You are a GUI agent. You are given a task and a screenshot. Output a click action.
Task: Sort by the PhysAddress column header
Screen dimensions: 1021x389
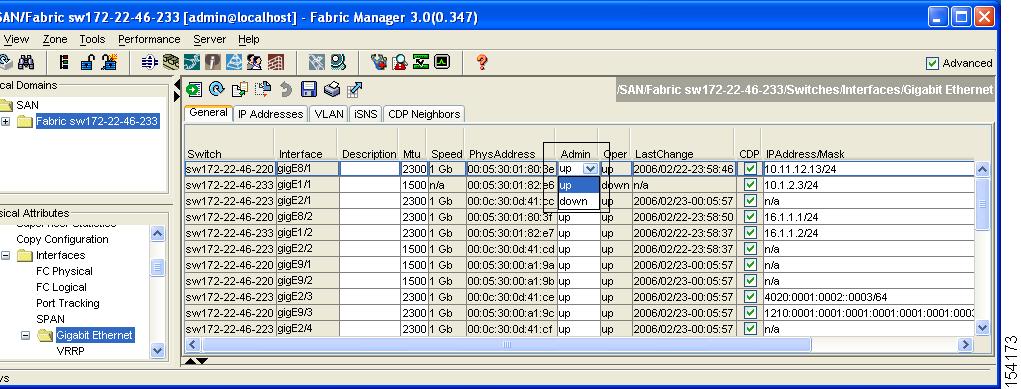coord(510,154)
